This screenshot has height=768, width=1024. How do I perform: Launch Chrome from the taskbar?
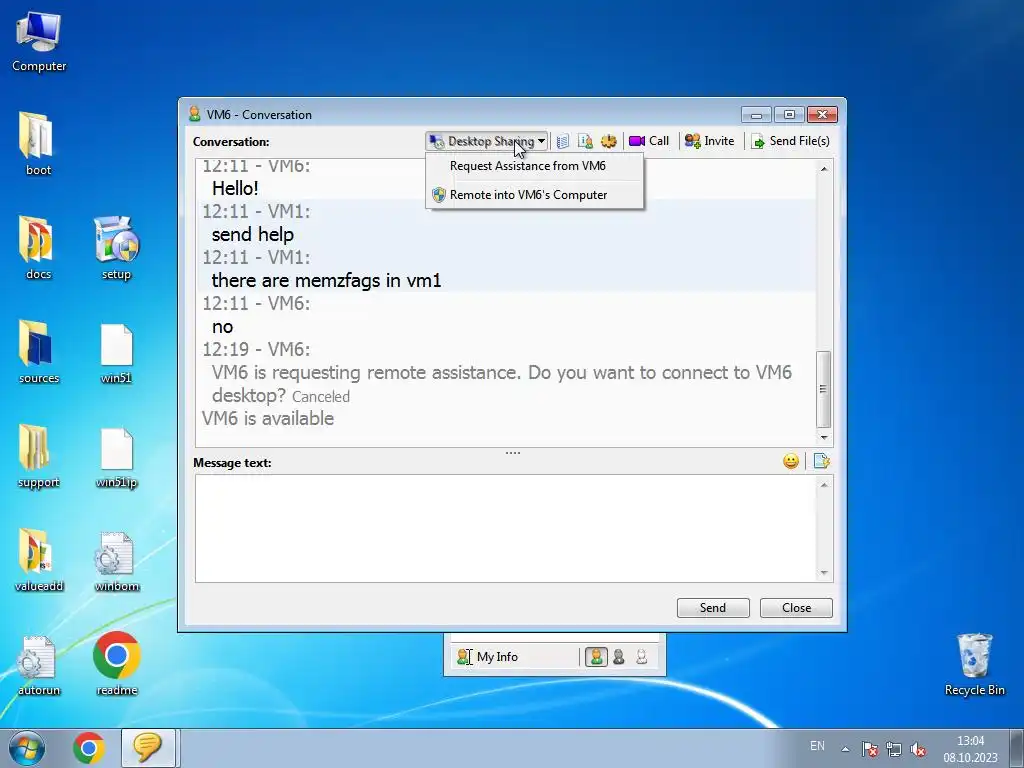point(89,748)
